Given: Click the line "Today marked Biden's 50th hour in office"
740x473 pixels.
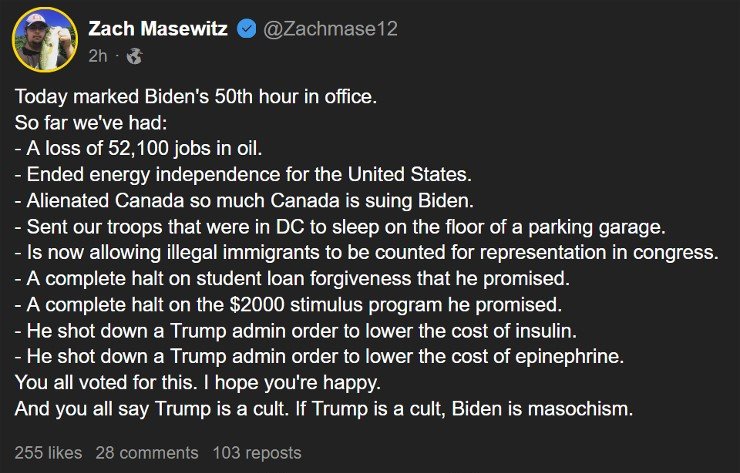Looking at the screenshot, I should (196, 97).
